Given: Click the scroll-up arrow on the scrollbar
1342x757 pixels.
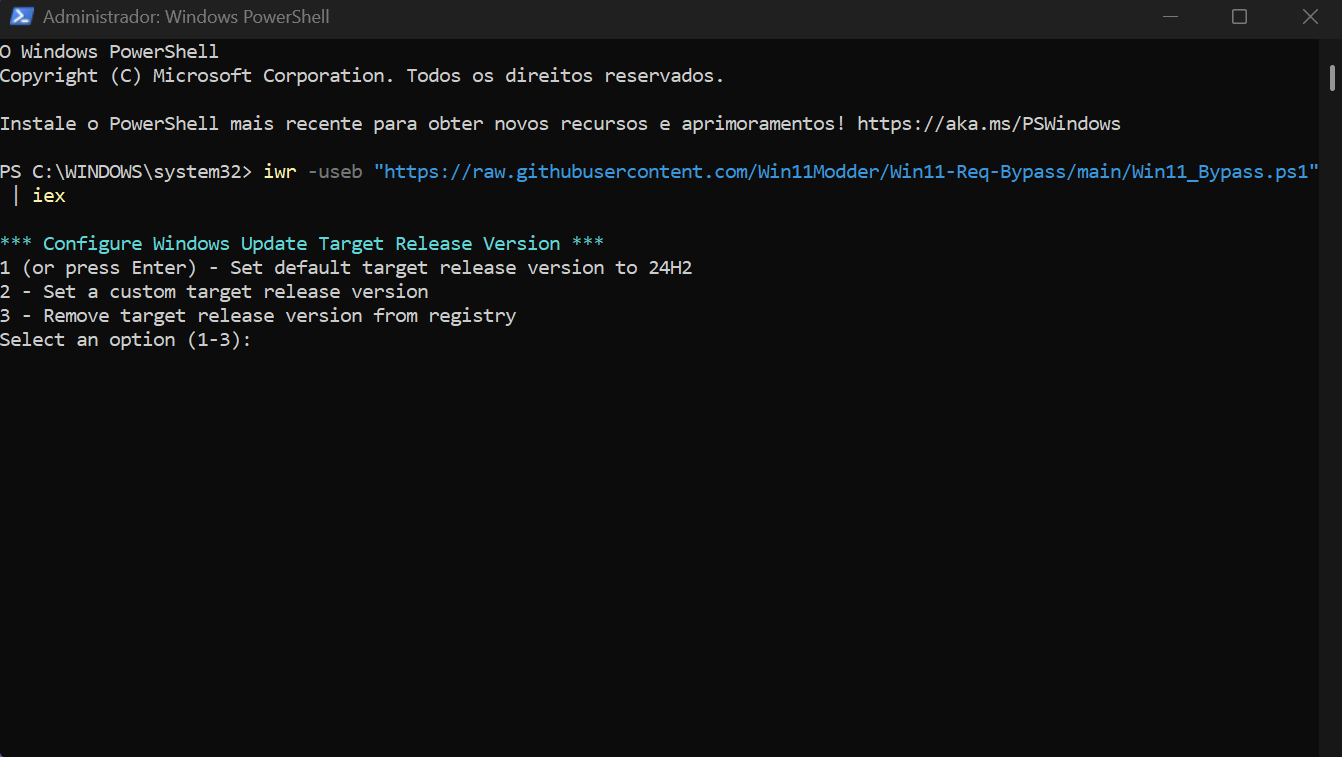Looking at the screenshot, I should point(1333,47).
